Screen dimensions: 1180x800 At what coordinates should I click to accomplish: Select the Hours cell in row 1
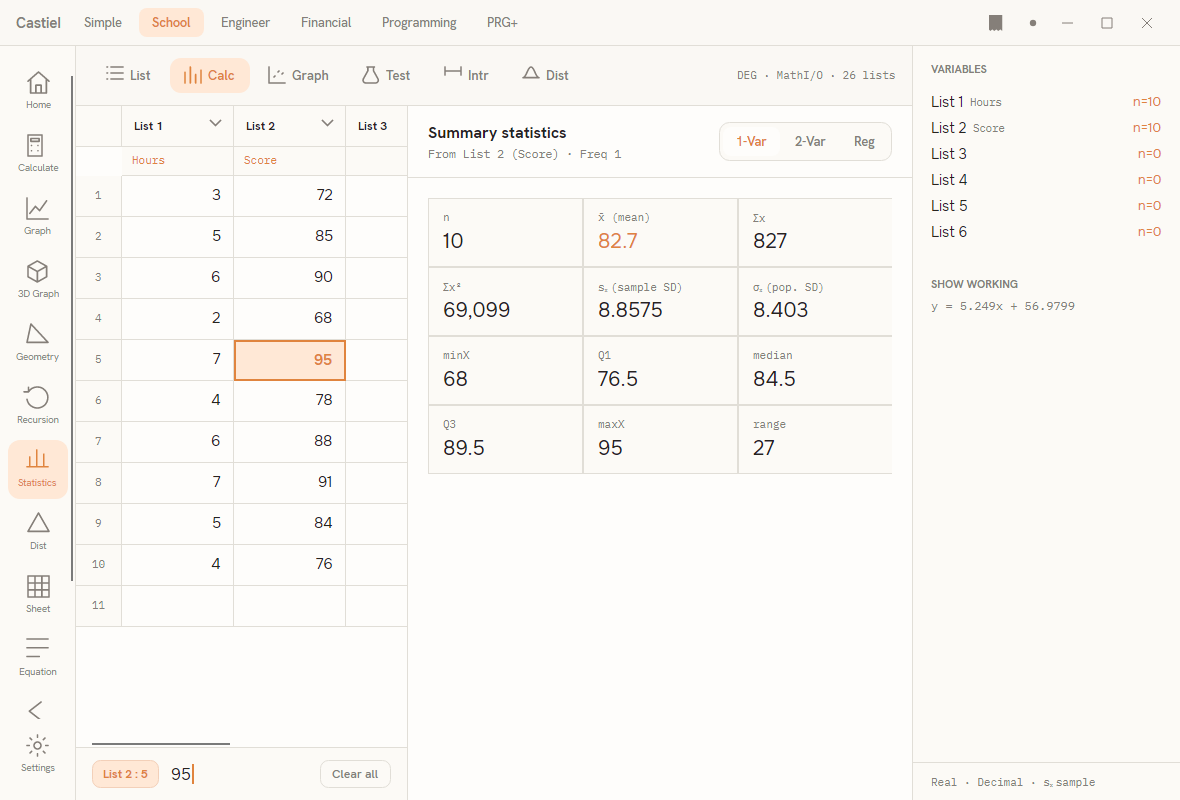click(178, 196)
